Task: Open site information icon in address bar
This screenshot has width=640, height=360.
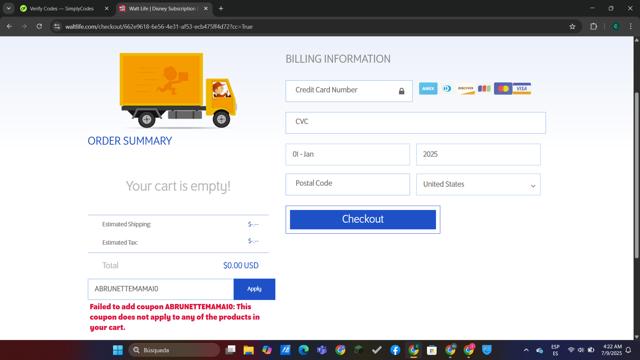Action: (x=57, y=27)
